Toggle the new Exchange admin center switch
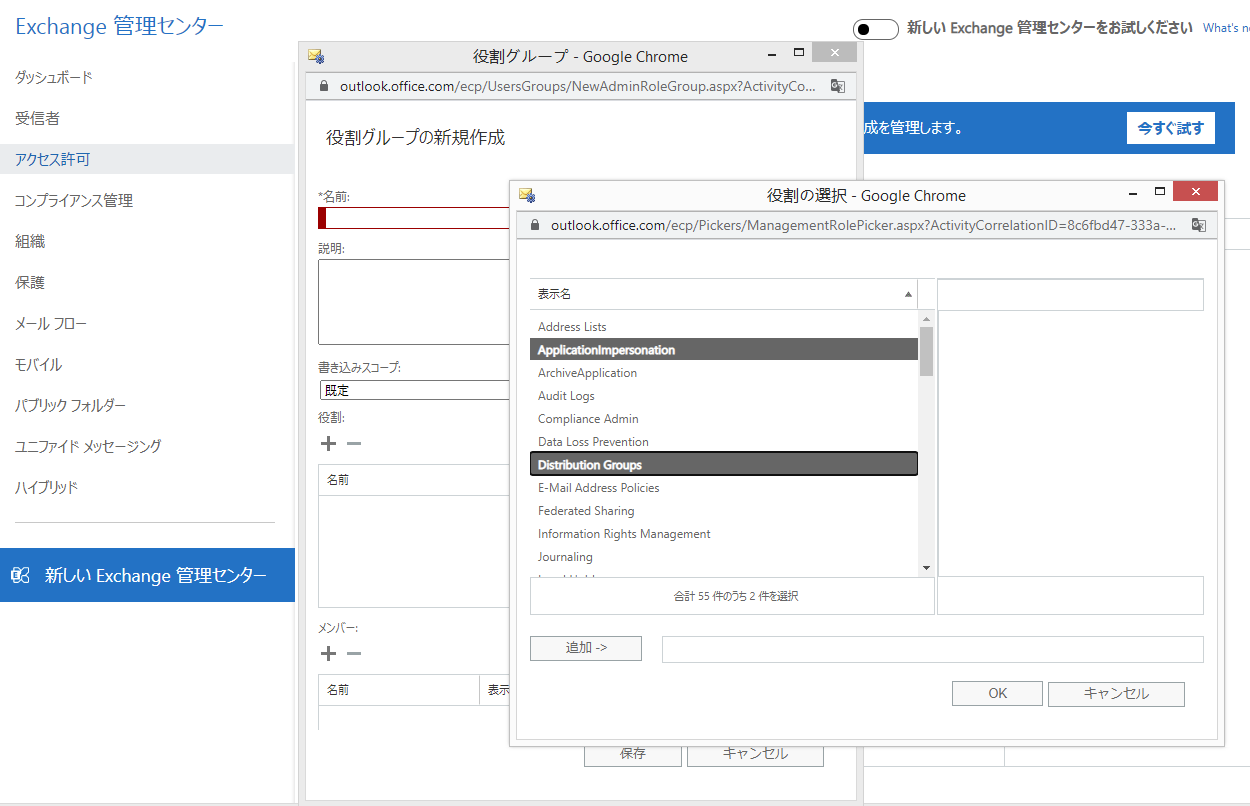Image resolution: width=1250 pixels, height=806 pixels. coord(876,29)
